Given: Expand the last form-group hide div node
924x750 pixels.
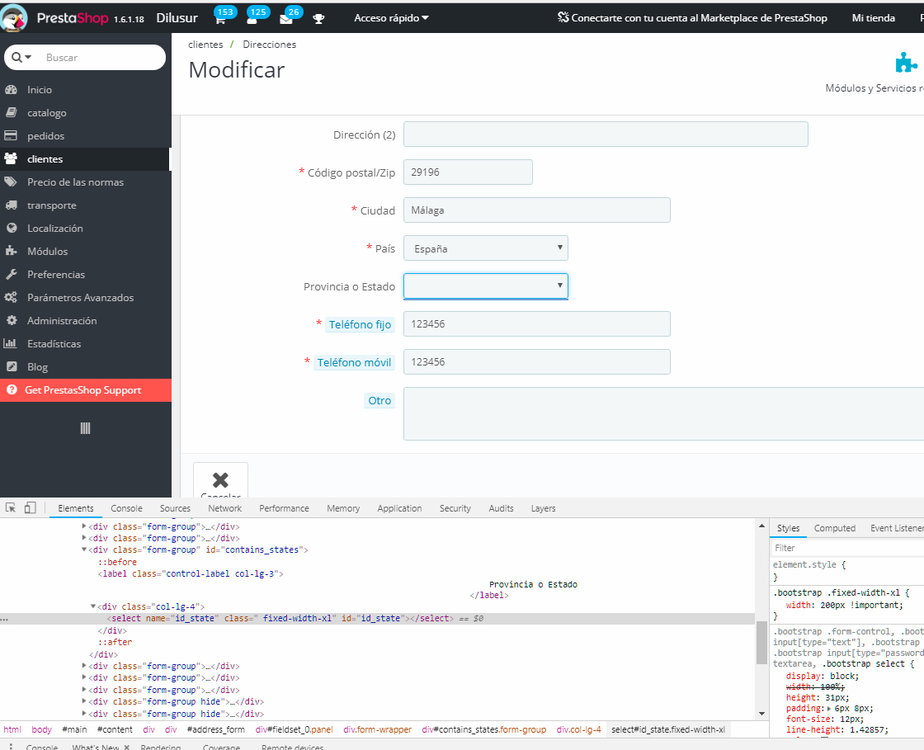Looking at the screenshot, I should click(84, 713).
